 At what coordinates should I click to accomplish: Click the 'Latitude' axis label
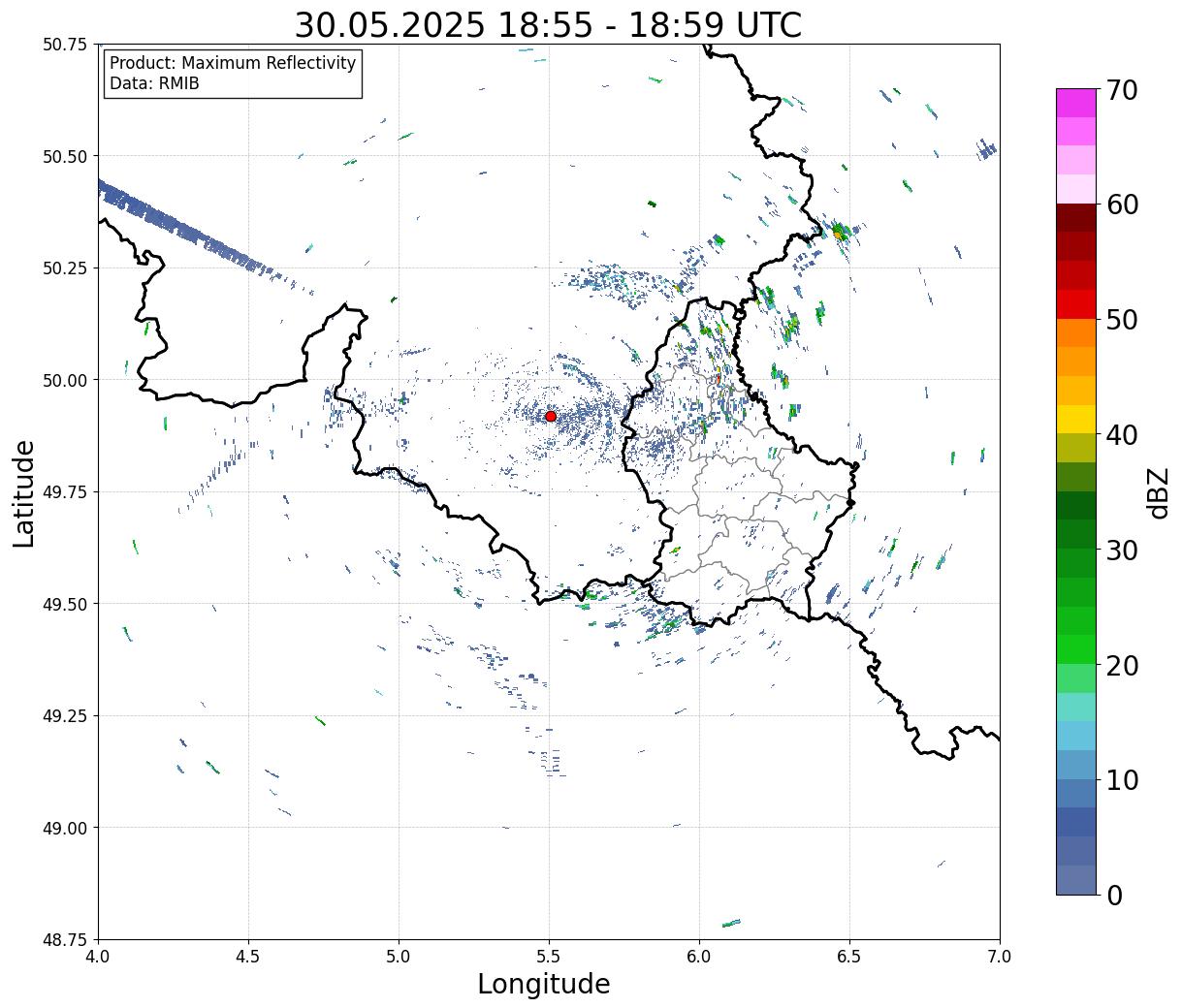[24, 492]
